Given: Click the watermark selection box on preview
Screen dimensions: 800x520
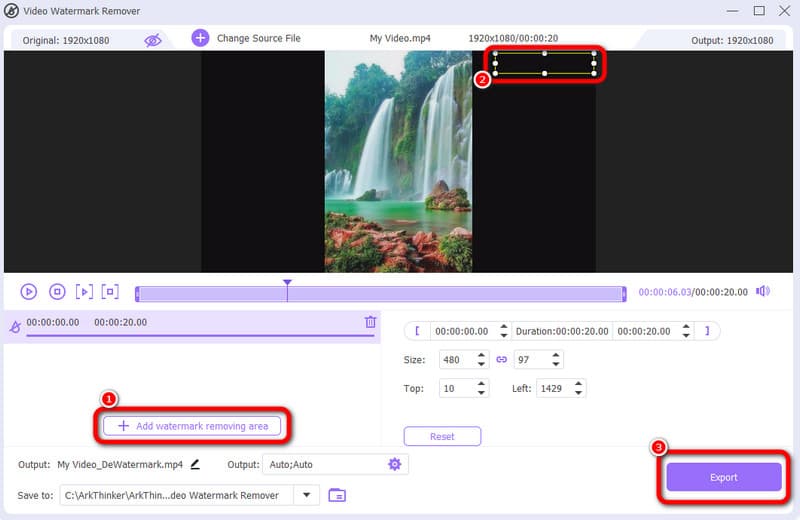Looking at the screenshot, I should click(544, 63).
